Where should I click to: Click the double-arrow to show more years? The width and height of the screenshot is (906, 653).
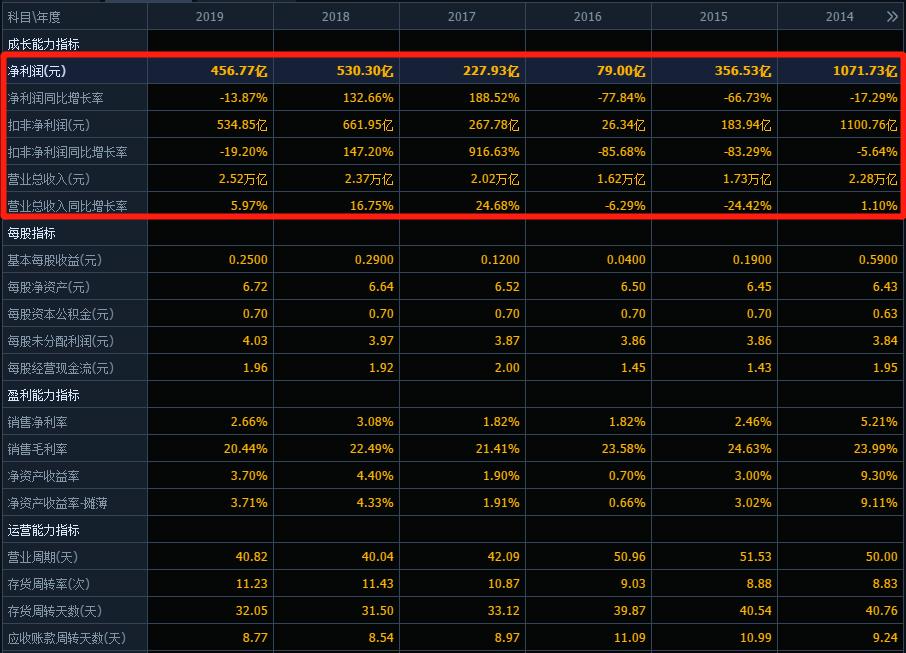click(x=892, y=17)
